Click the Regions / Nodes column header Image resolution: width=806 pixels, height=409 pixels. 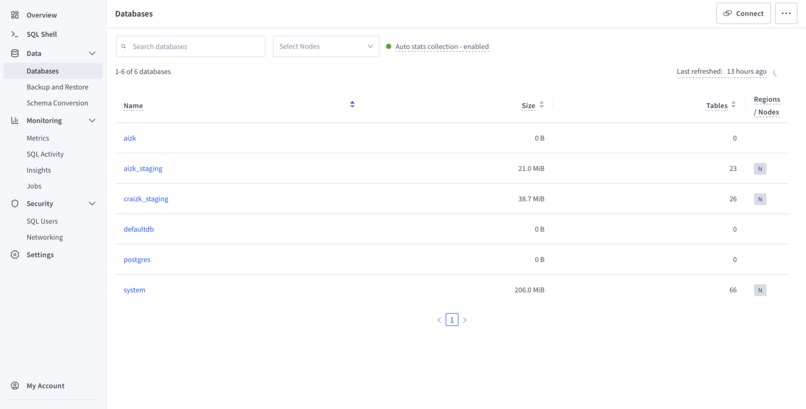pos(766,105)
